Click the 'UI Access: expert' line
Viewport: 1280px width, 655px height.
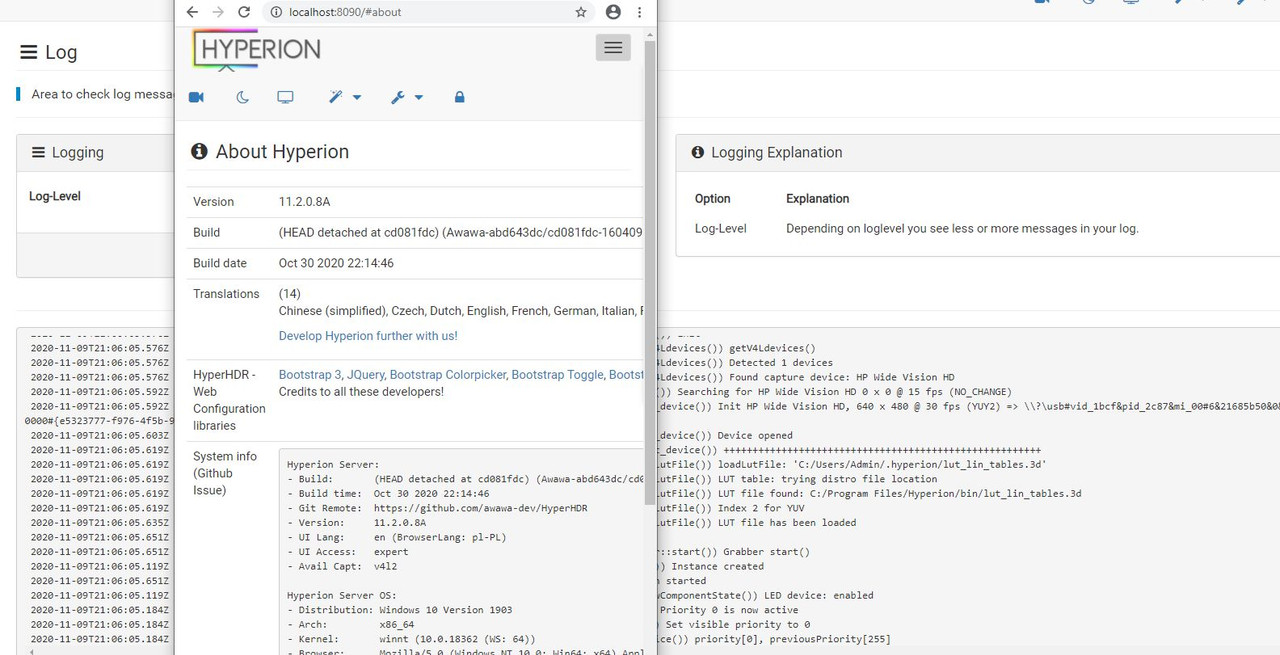pyautogui.click(x=347, y=552)
